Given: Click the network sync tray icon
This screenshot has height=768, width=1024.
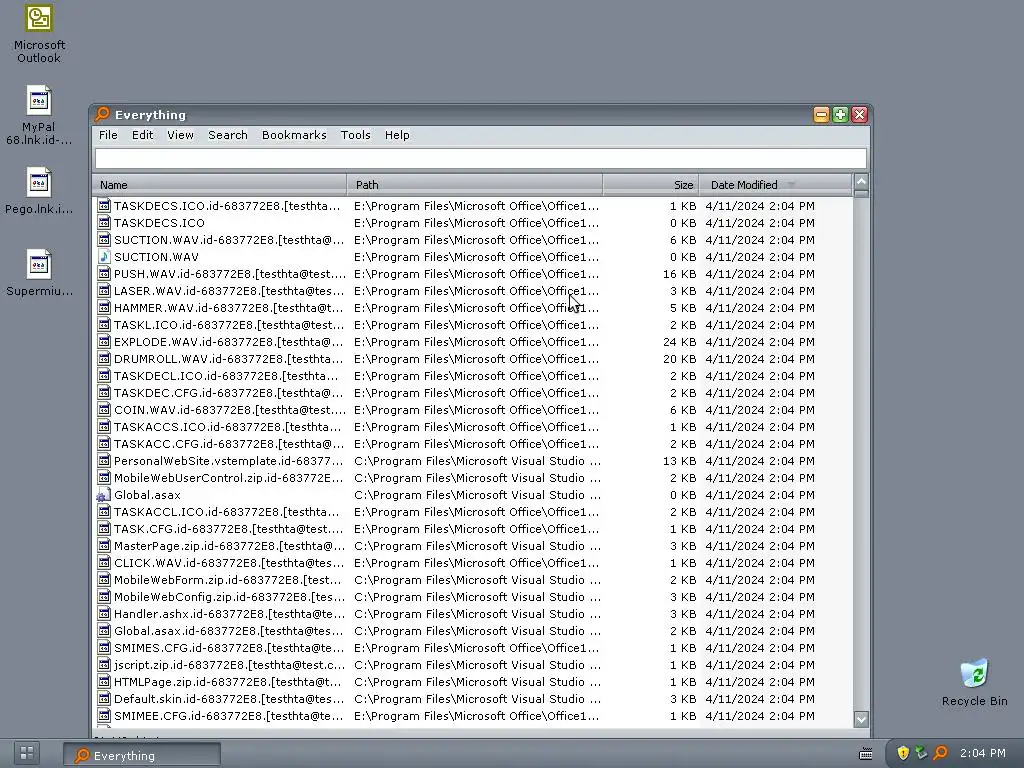Looking at the screenshot, I should (921, 753).
